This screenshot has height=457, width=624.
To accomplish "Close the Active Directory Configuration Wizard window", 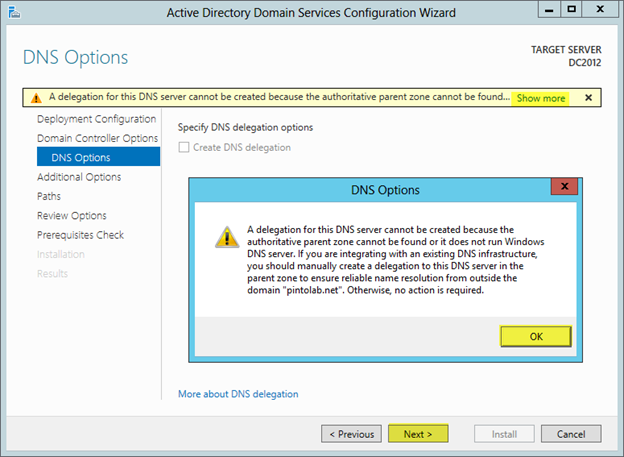I will (602, 11).
